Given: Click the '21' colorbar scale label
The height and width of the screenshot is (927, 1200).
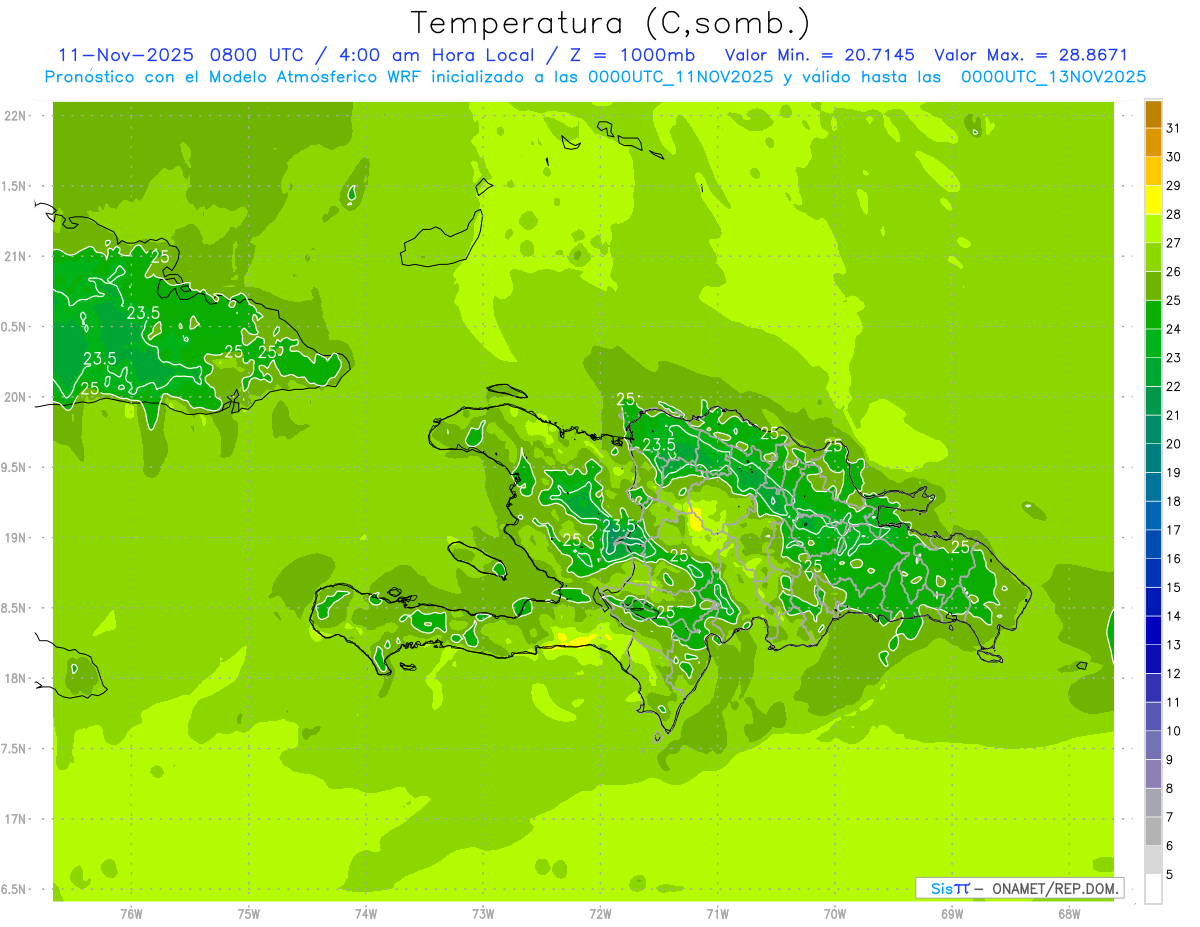Looking at the screenshot, I should click(1174, 415).
